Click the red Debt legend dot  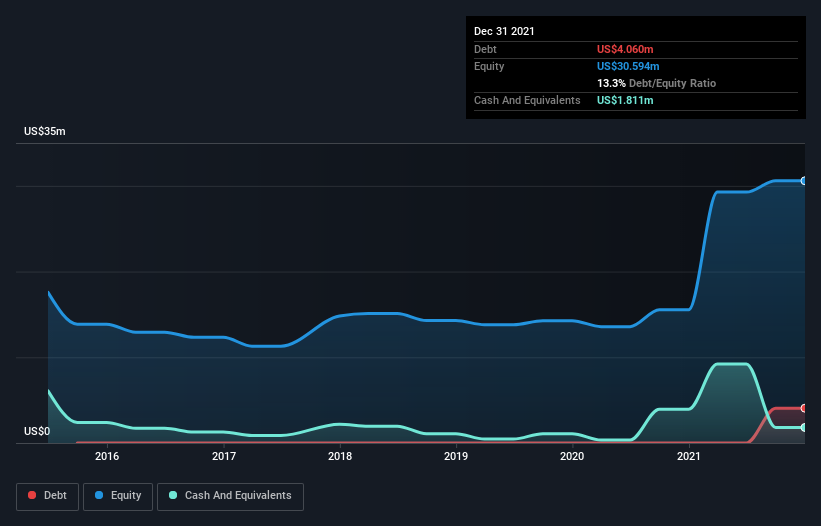32,495
